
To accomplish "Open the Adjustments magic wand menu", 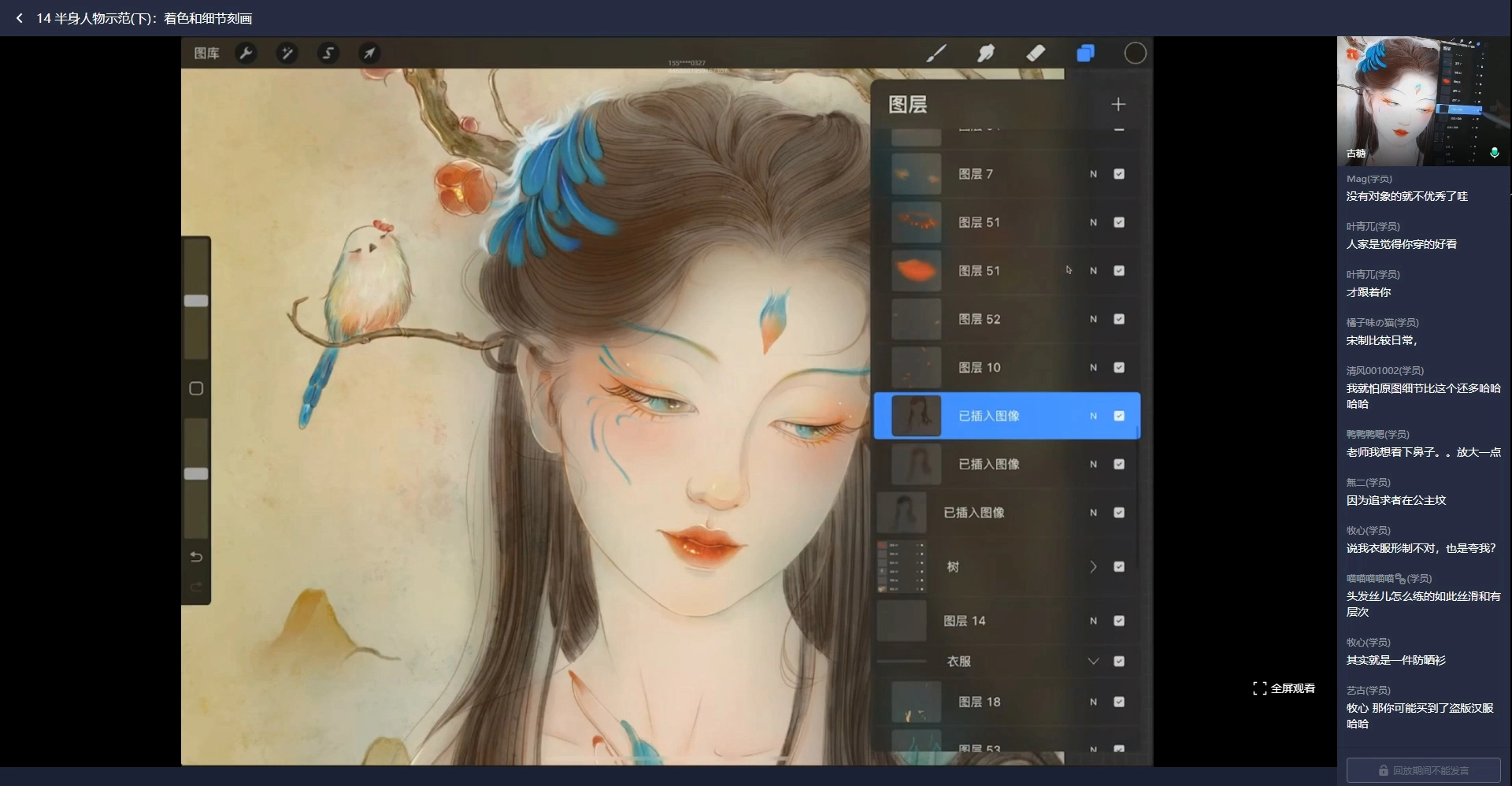I will (x=287, y=54).
